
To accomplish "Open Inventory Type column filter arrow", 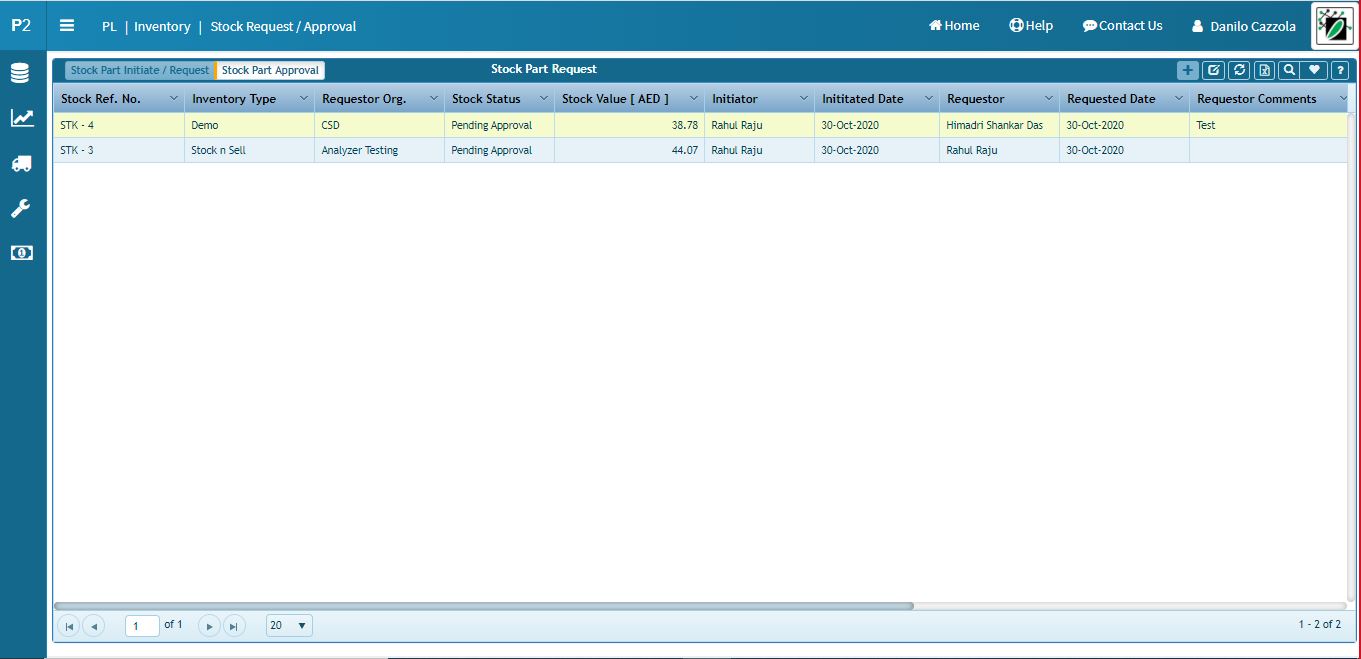I will point(303,98).
